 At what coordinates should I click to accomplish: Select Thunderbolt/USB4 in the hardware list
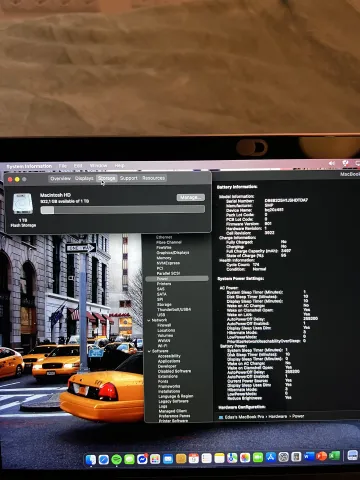(174, 310)
